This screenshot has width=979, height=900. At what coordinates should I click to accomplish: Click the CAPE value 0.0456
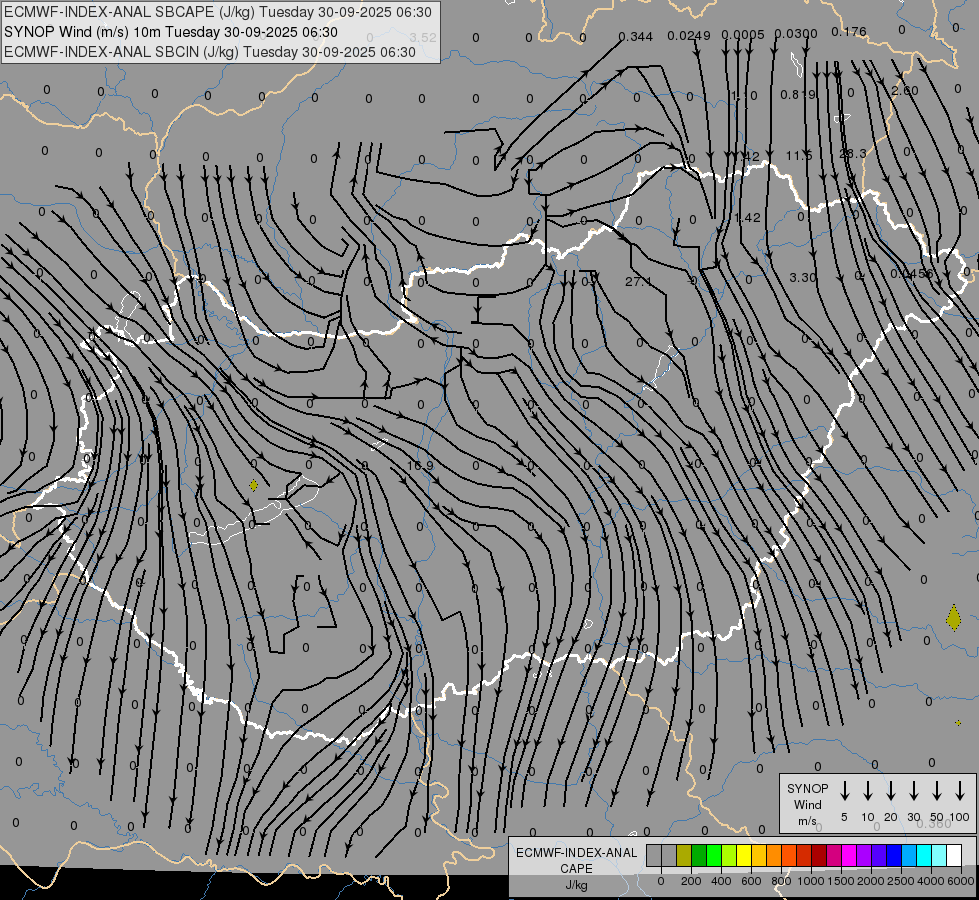tap(912, 274)
